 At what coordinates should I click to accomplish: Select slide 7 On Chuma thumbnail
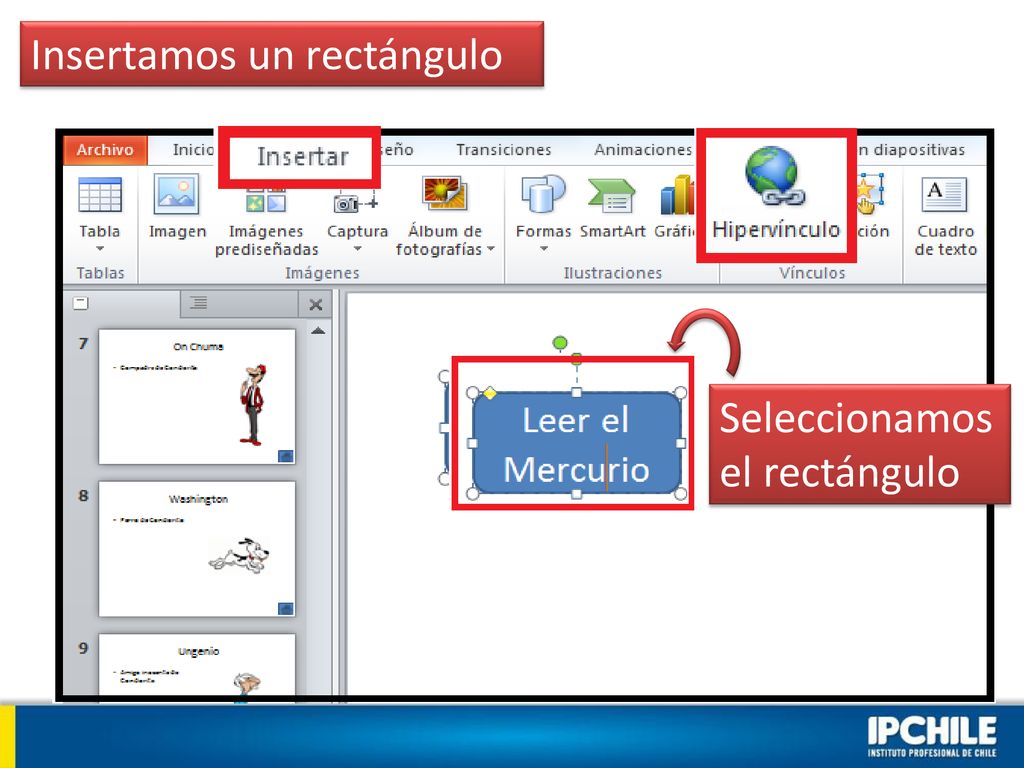point(197,396)
